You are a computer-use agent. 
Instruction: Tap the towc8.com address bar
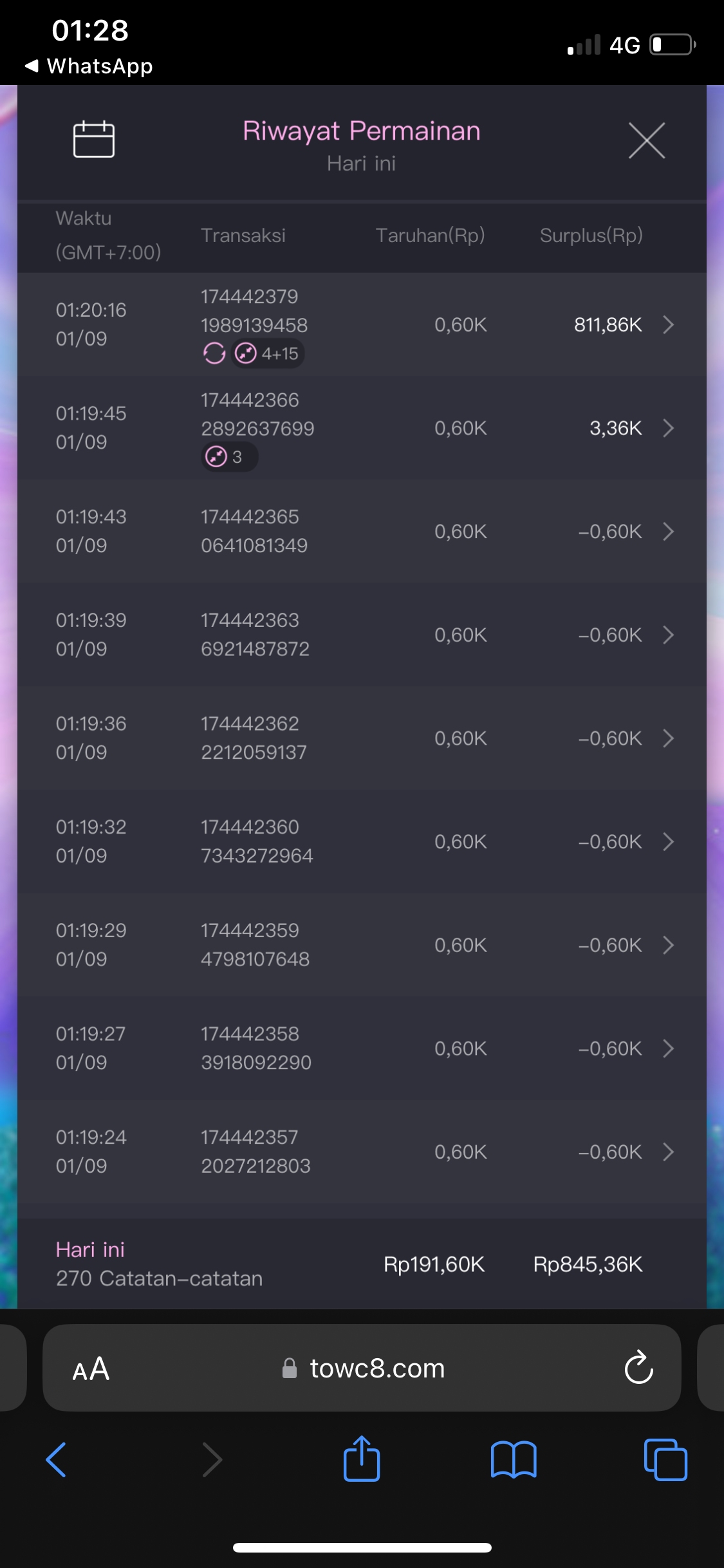377,1368
